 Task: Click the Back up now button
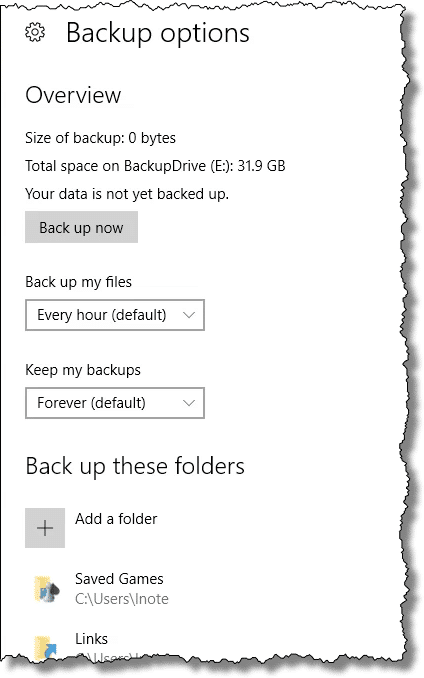coord(81,227)
